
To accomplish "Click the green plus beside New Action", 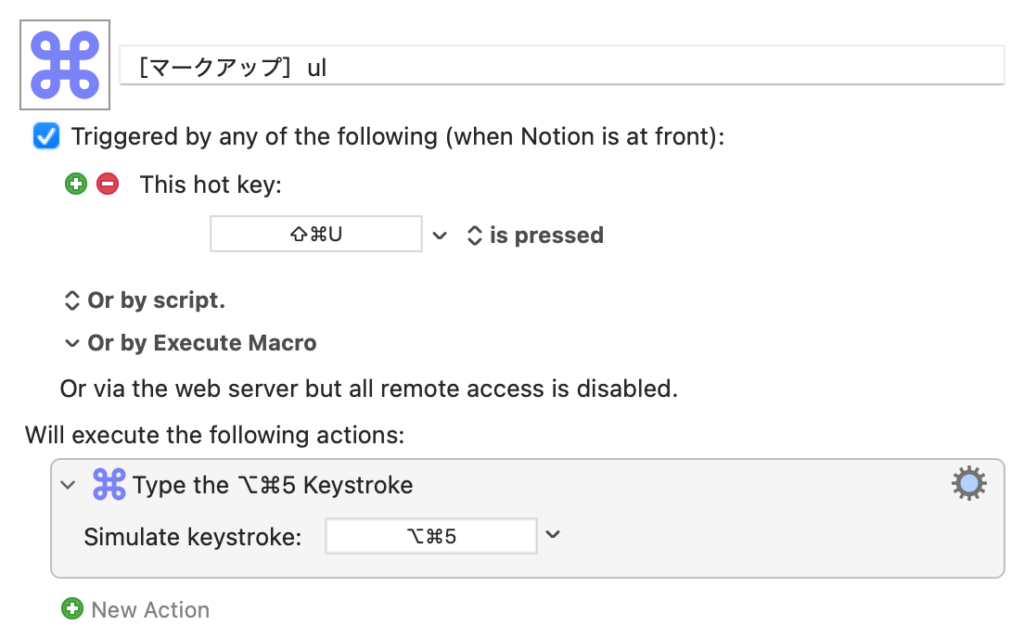I will [x=72, y=609].
